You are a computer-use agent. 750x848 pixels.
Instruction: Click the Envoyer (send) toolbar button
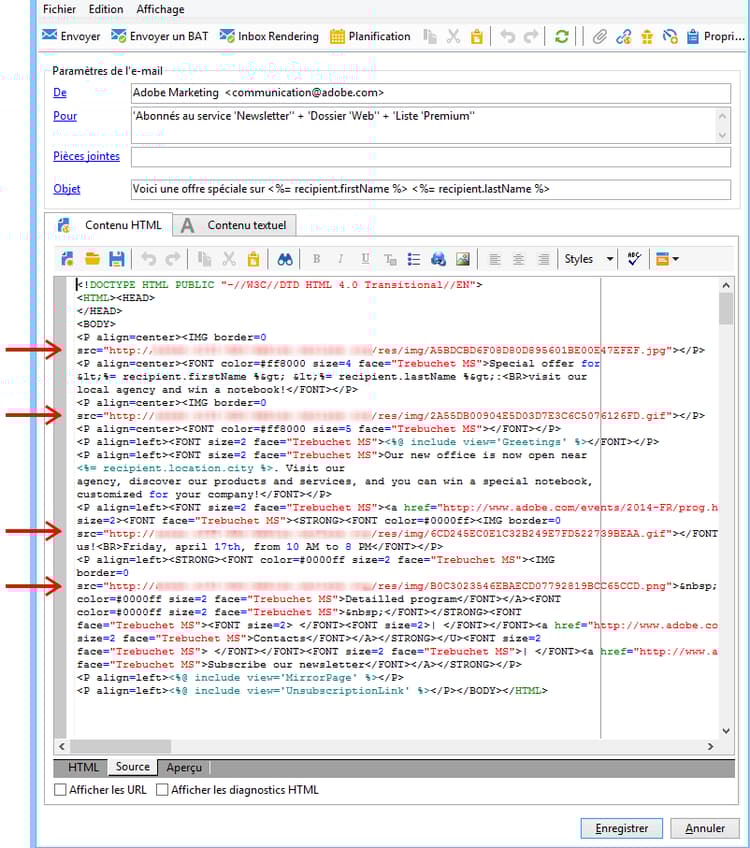pos(71,36)
